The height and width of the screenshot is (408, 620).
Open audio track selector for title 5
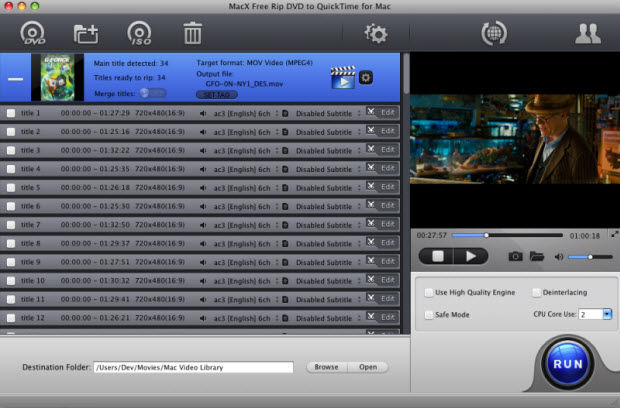(245, 188)
